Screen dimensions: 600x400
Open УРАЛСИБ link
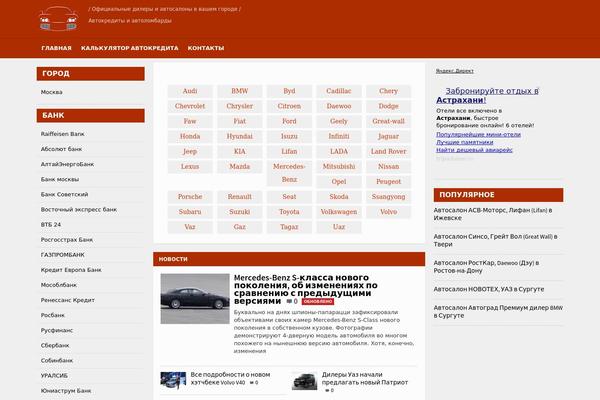(x=54, y=376)
